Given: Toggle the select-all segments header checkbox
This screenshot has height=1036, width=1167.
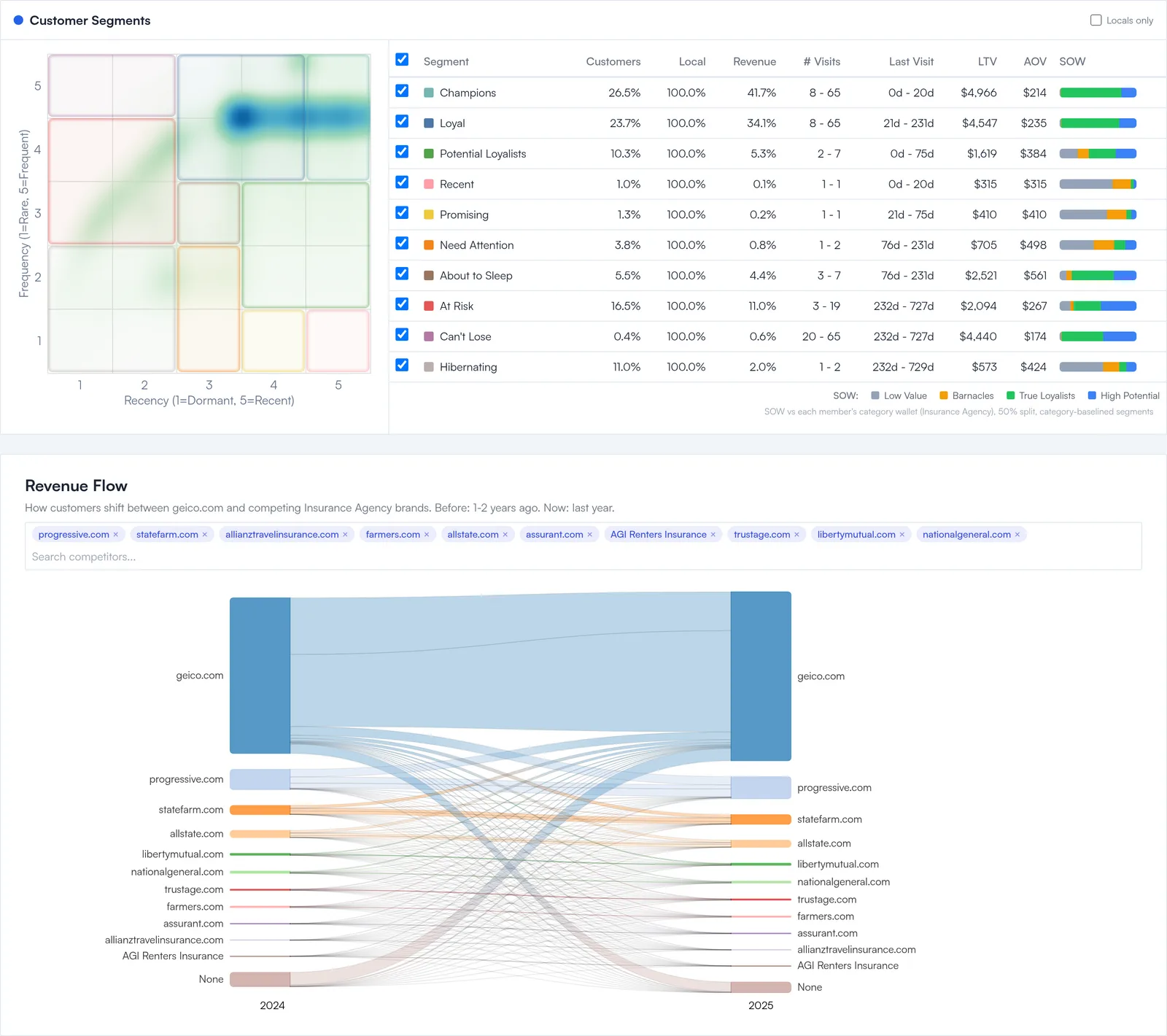Looking at the screenshot, I should coord(402,59).
